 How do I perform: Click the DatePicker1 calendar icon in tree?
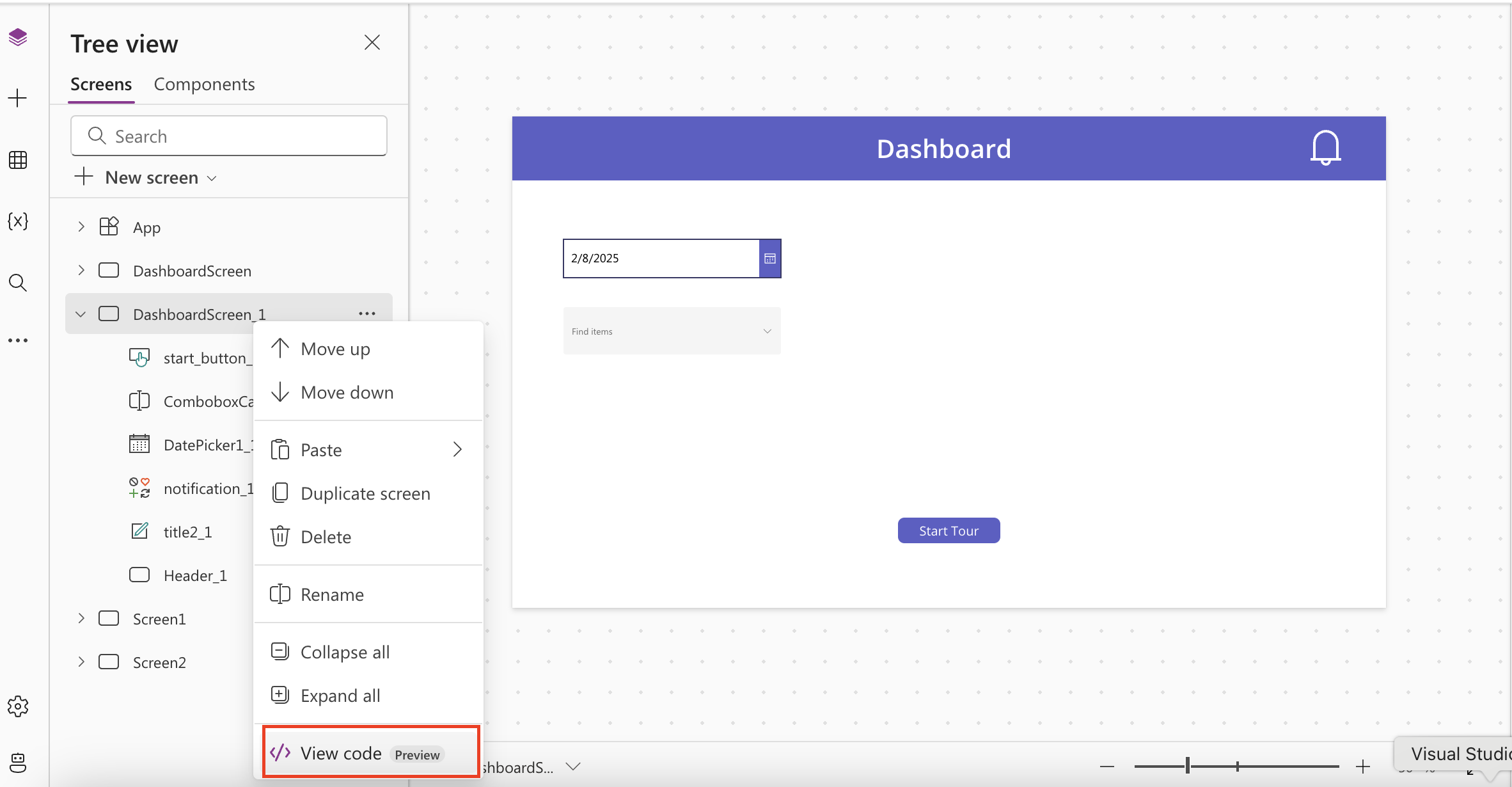click(x=139, y=444)
